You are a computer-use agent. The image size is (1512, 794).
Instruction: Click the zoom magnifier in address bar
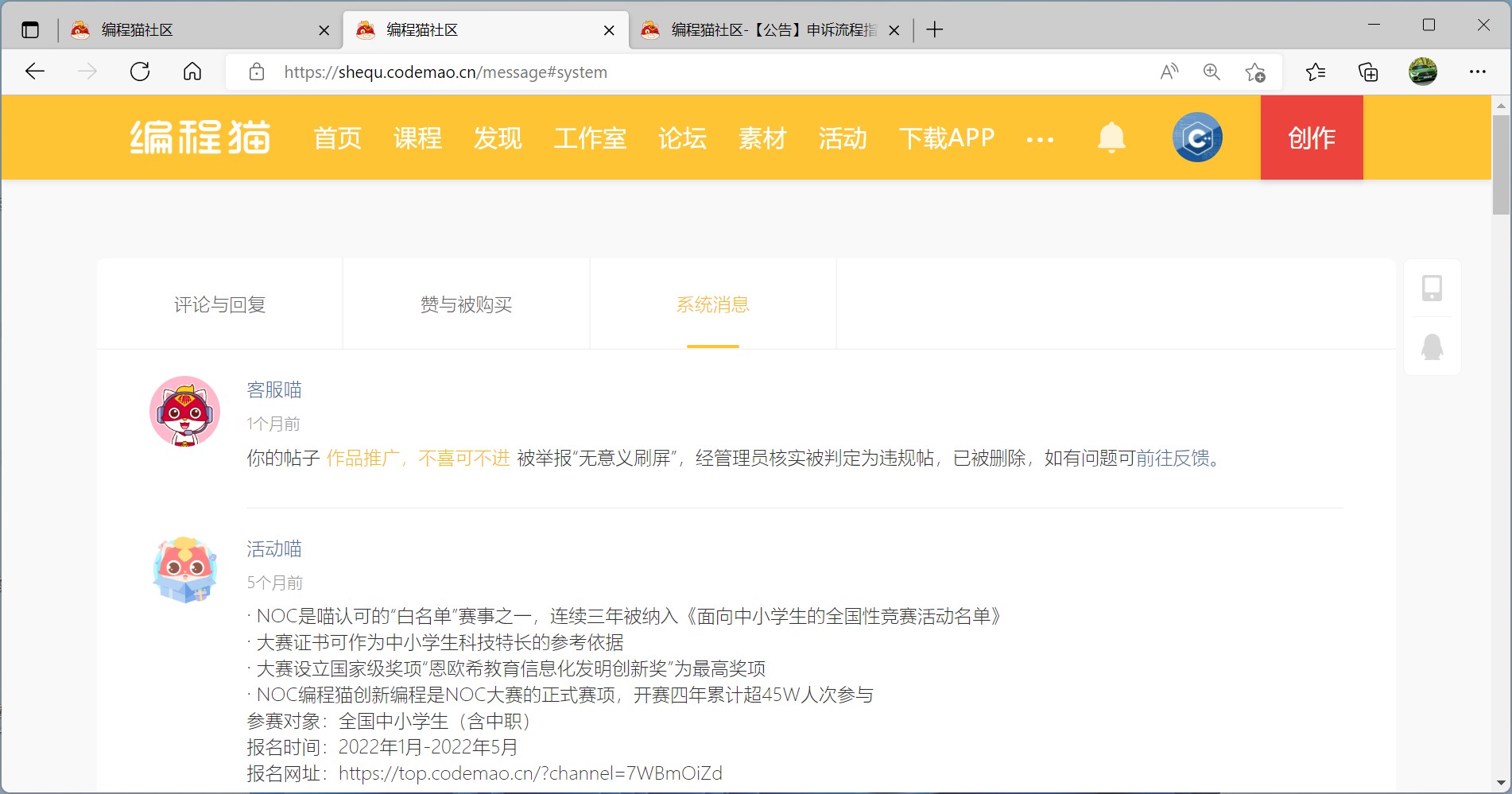(1212, 72)
